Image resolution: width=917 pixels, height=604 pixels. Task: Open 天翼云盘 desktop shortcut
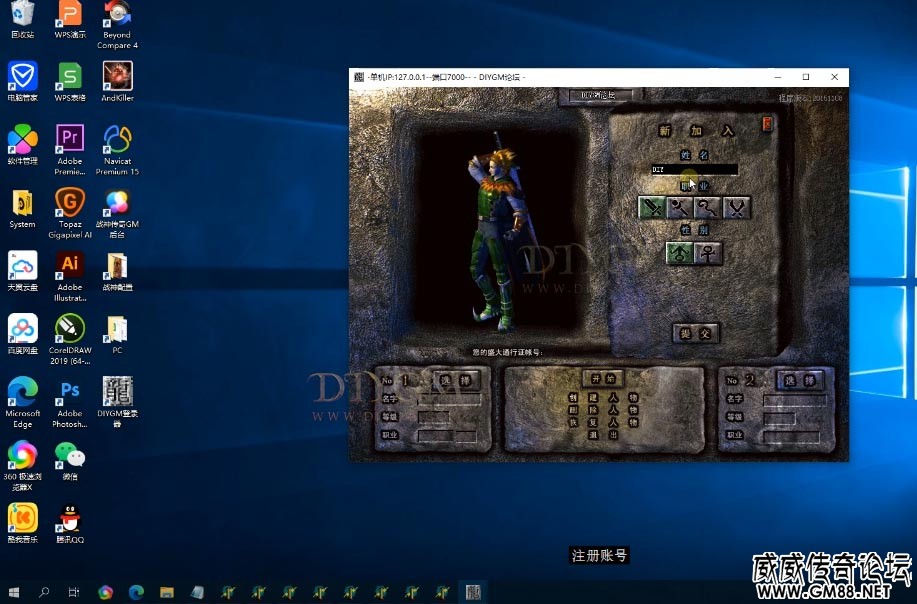[22, 271]
